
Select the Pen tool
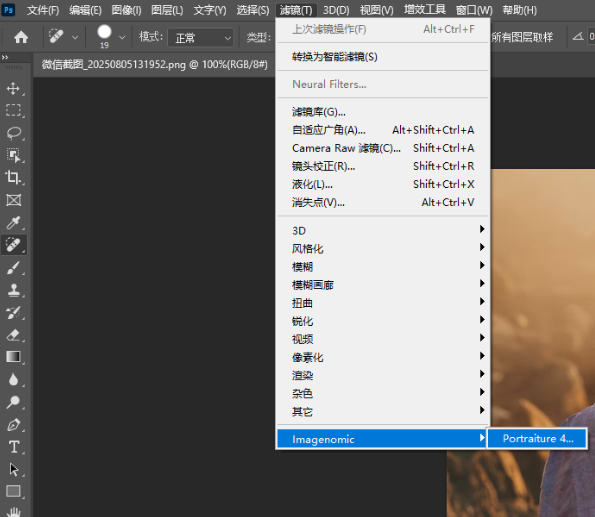click(x=13, y=424)
